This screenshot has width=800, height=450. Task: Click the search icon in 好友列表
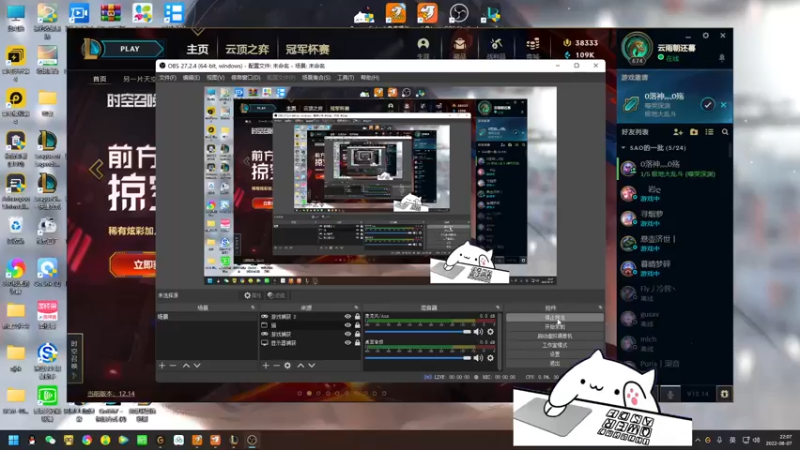pyautogui.click(x=725, y=132)
